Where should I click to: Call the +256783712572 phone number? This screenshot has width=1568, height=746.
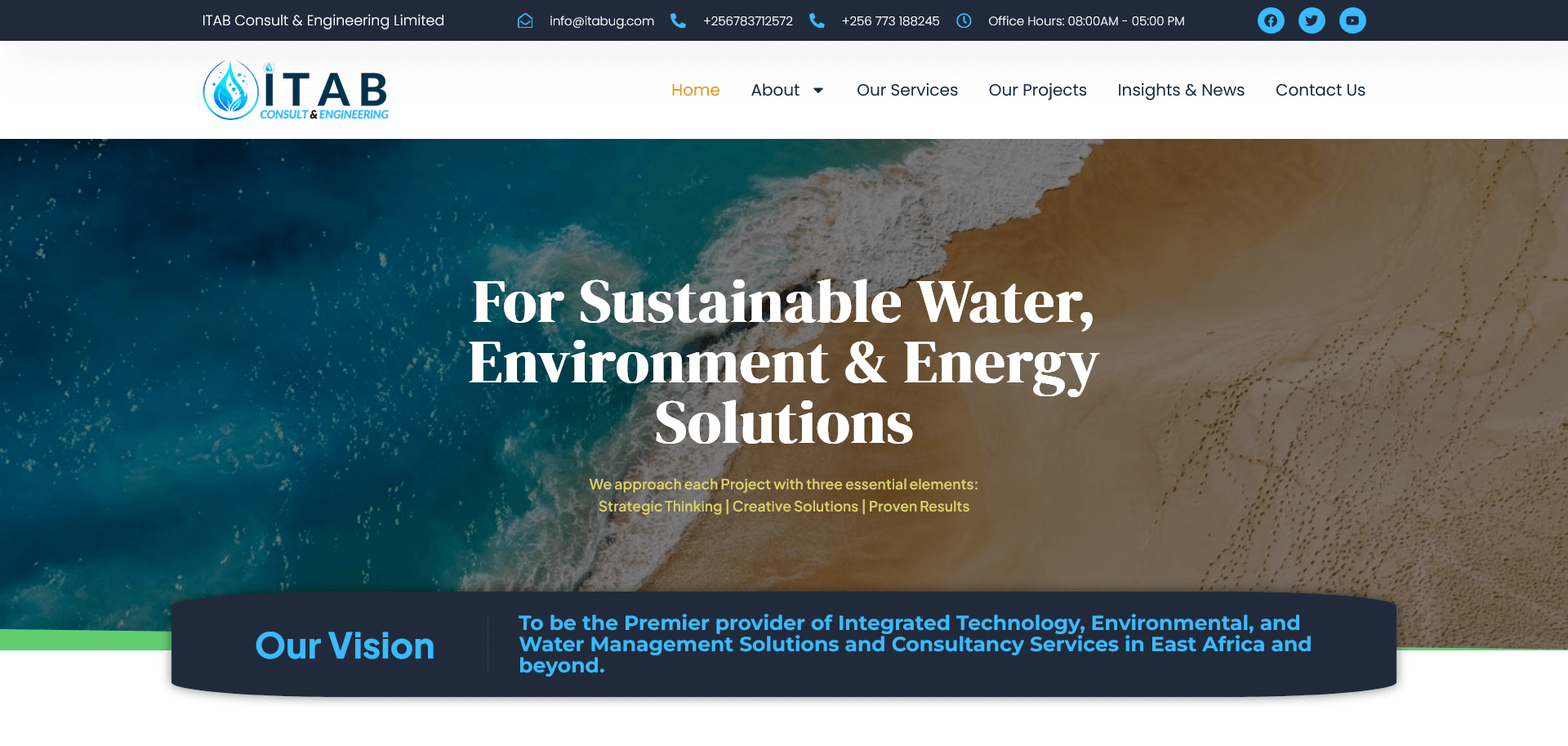(x=747, y=20)
